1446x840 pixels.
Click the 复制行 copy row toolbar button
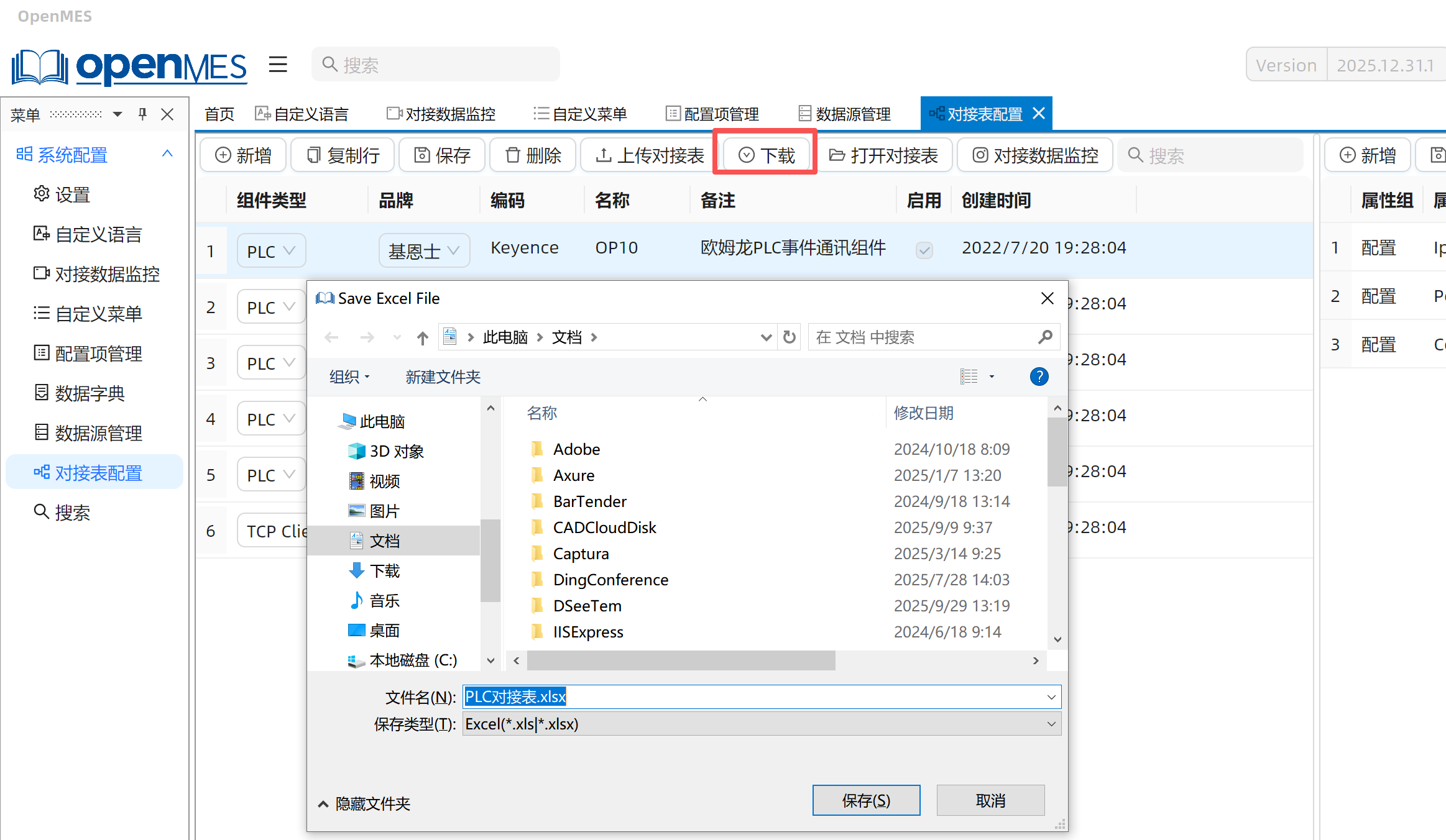[343, 155]
